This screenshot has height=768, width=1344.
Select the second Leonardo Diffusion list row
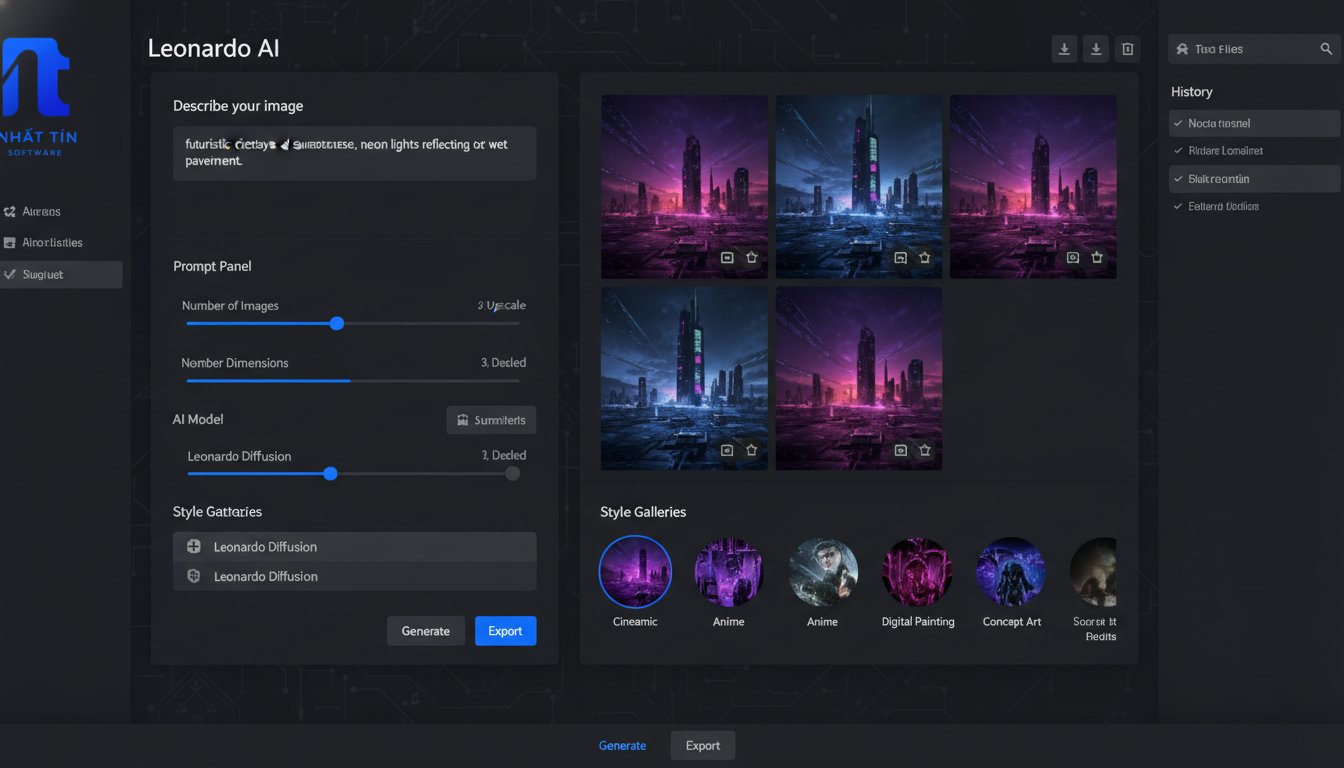[x=354, y=577]
